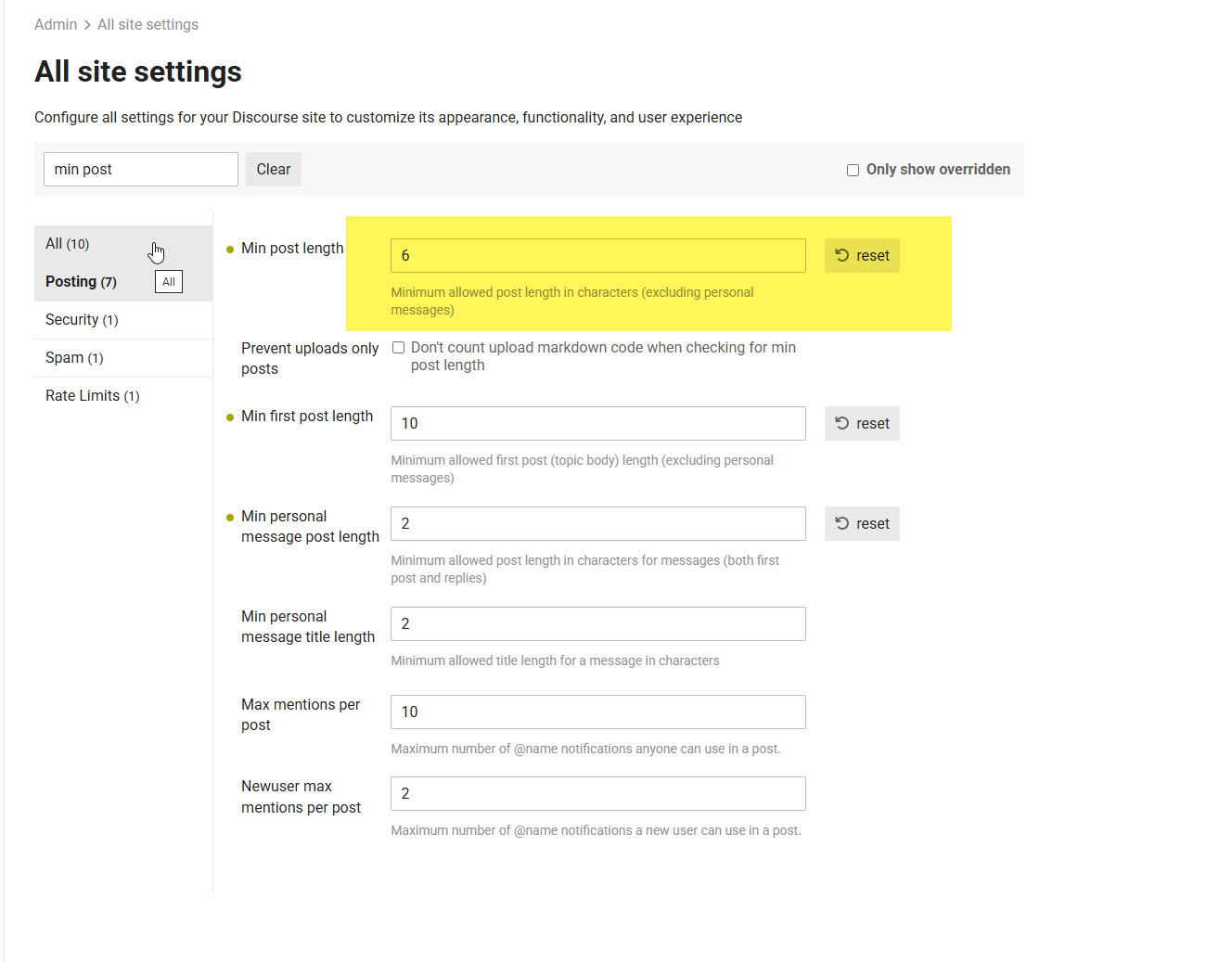The height and width of the screenshot is (962, 1232).
Task: Show the Spam (1) settings category
Action: tap(74, 358)
